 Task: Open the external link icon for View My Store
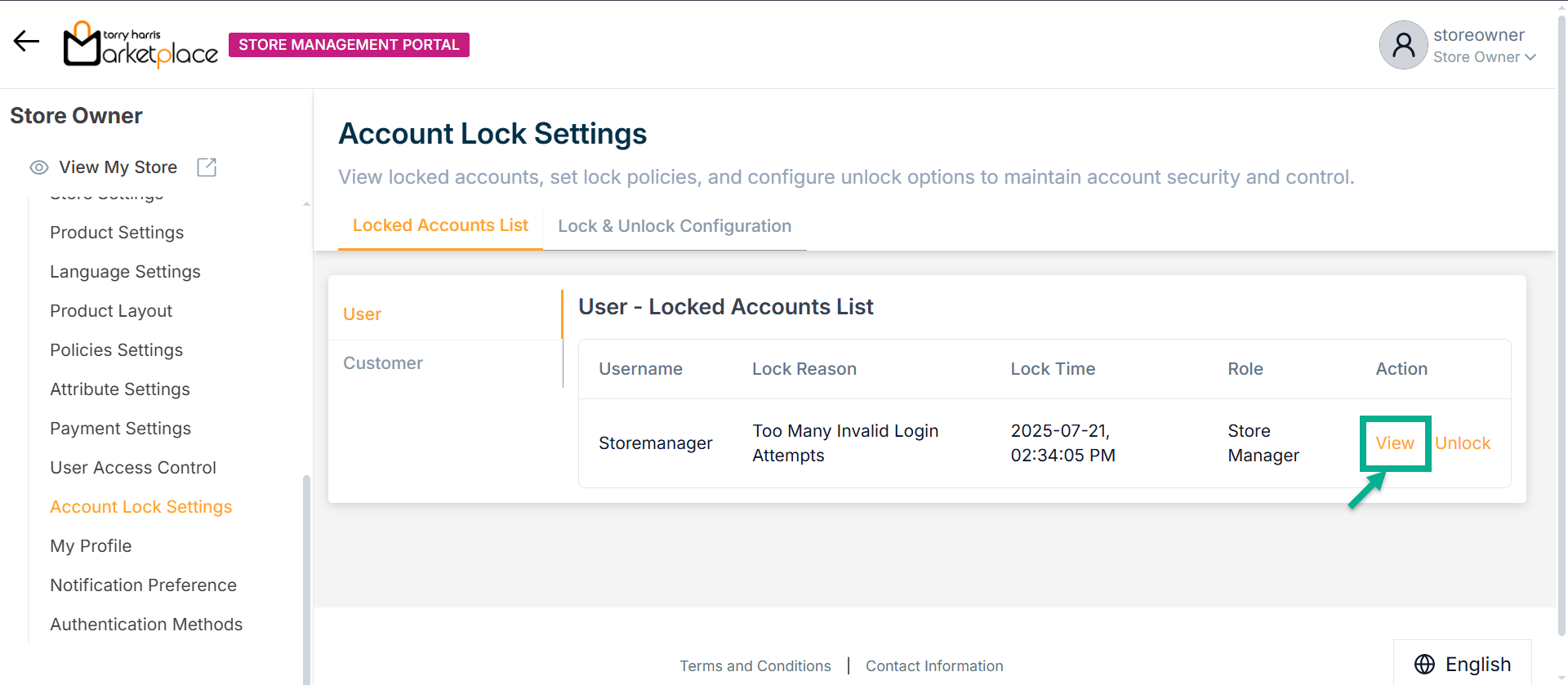[207, 167]
